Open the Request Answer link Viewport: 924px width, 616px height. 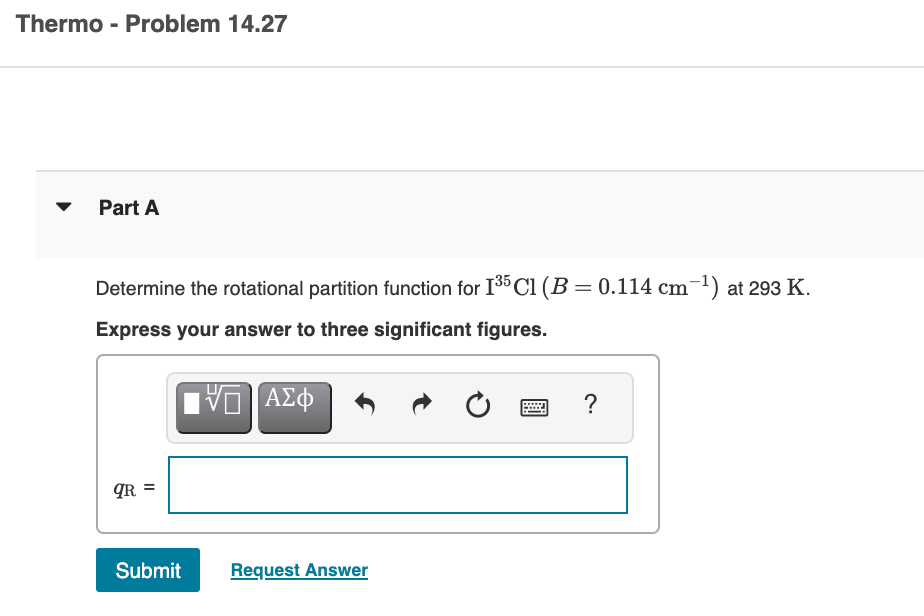click(x=298, y=569)
